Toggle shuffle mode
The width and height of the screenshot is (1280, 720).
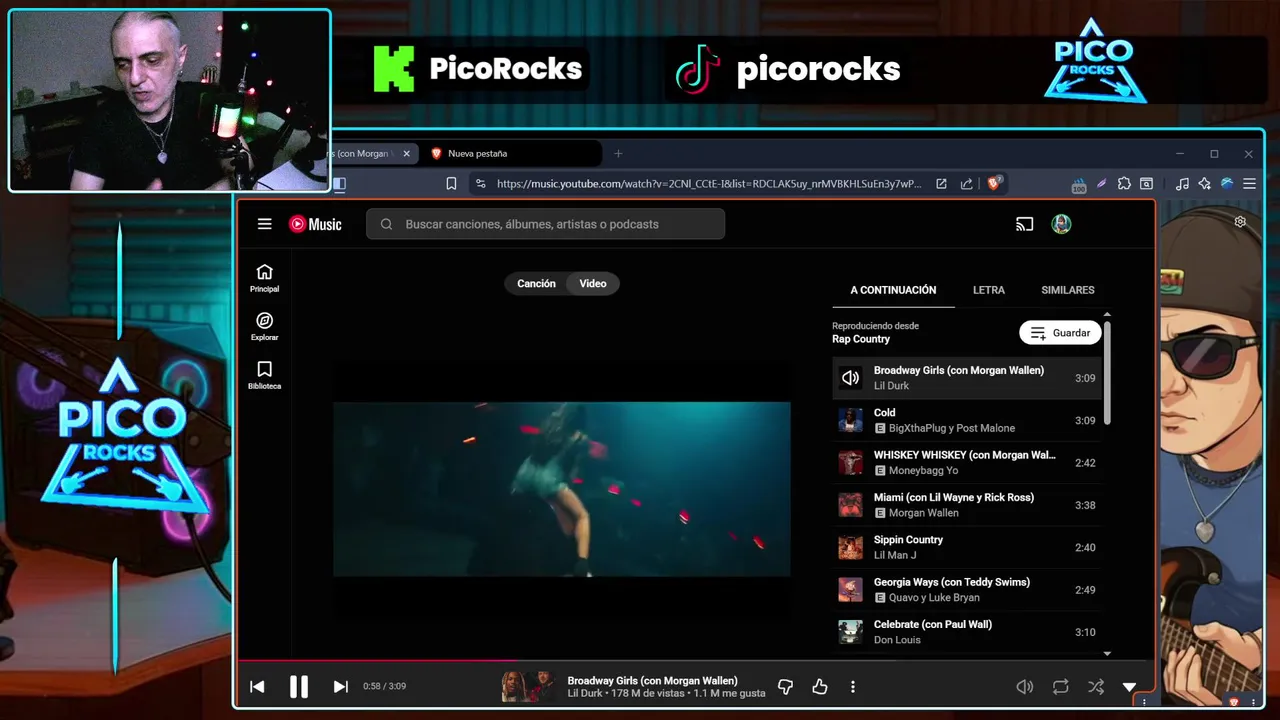[x=1096, y=687]
